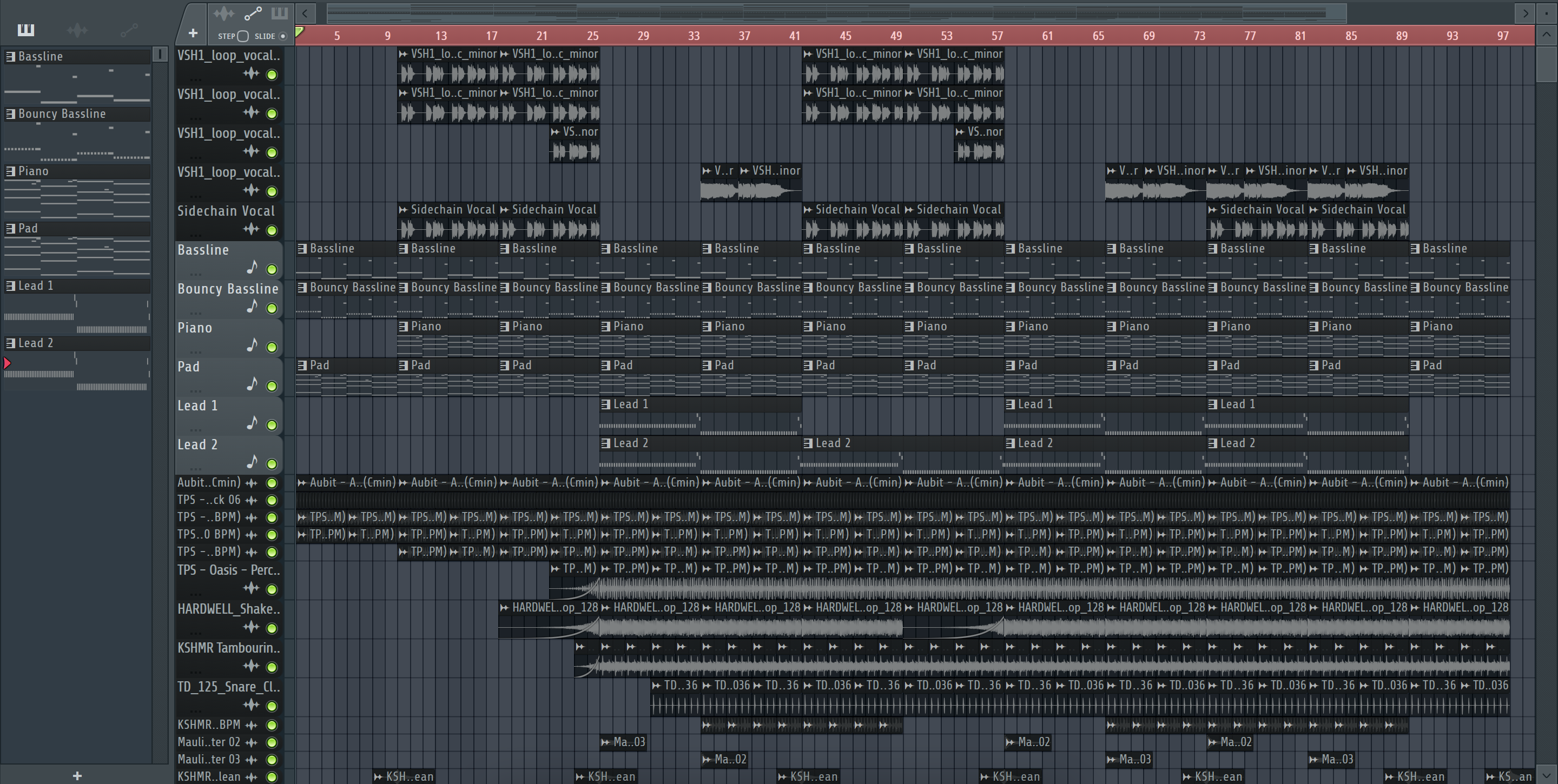Viewport: 1558px width, 784px height.
Task: Click the waveform icon on Mauli..ter 02 track
Action: [x=251, y=742]
